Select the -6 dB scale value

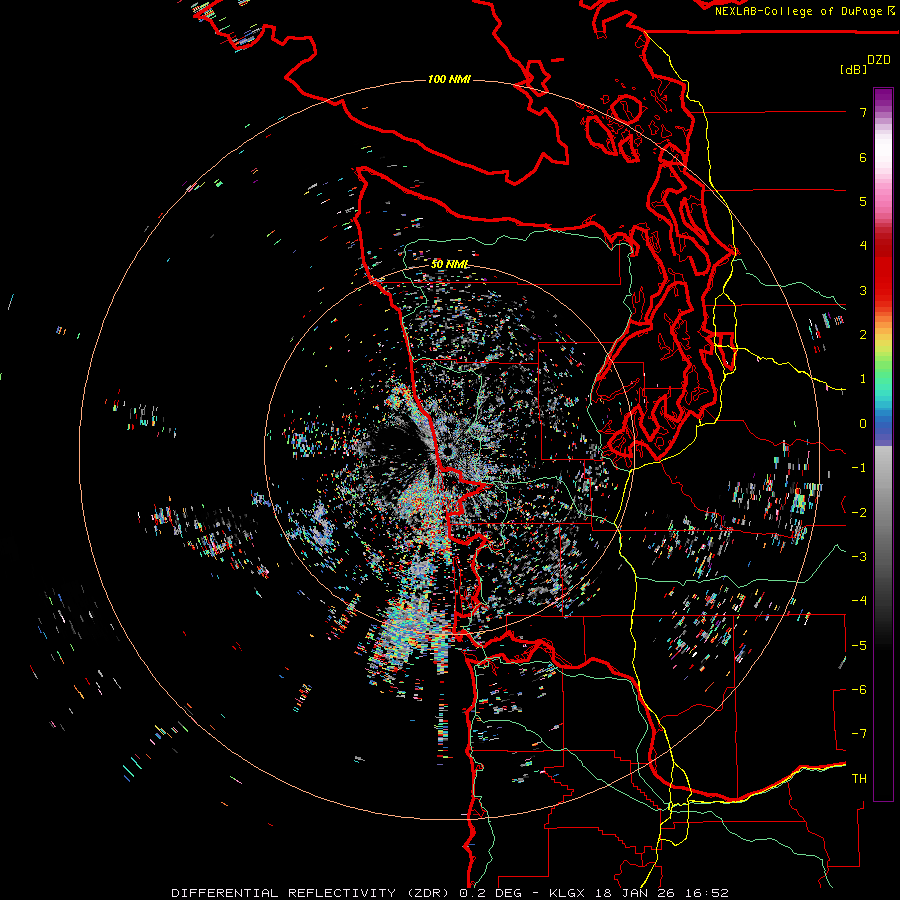click(859, 689)
